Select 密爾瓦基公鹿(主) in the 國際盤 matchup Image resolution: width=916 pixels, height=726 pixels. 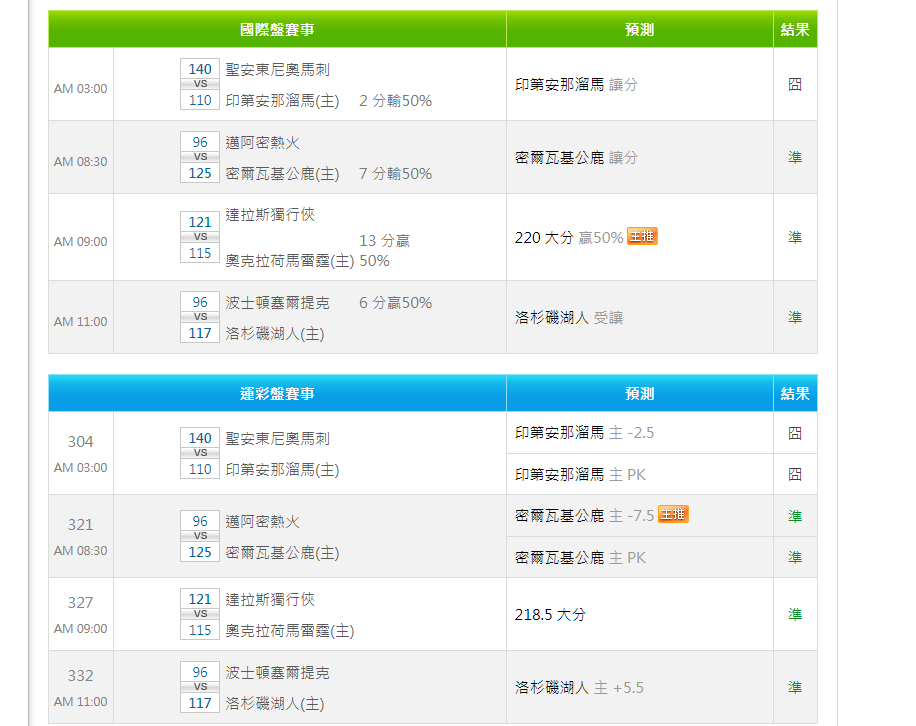[282, 173]
